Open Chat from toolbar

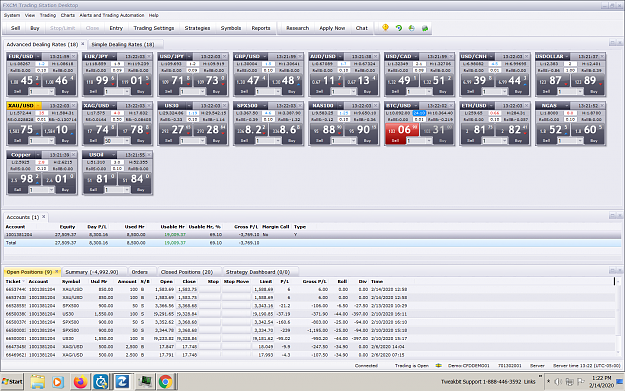[x=362, y=28]
